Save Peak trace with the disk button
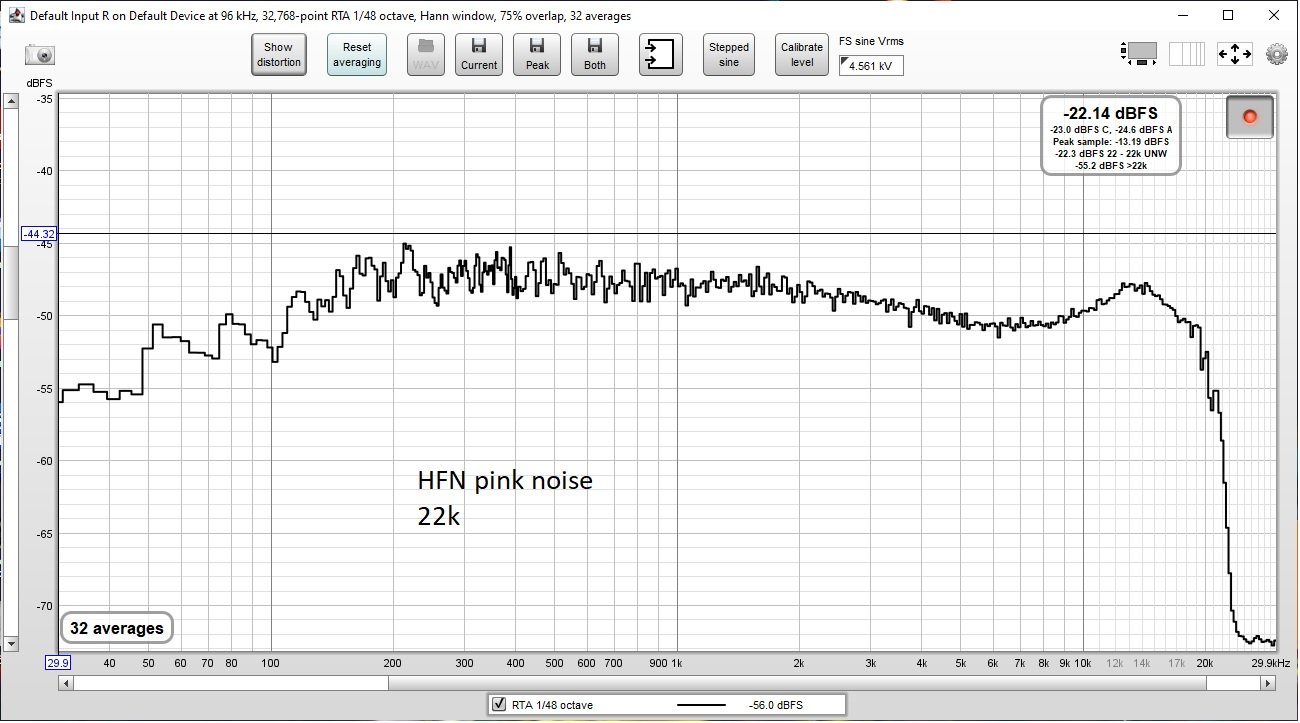The width and height of the screenshot is (1300, 723). click(537, 54)
